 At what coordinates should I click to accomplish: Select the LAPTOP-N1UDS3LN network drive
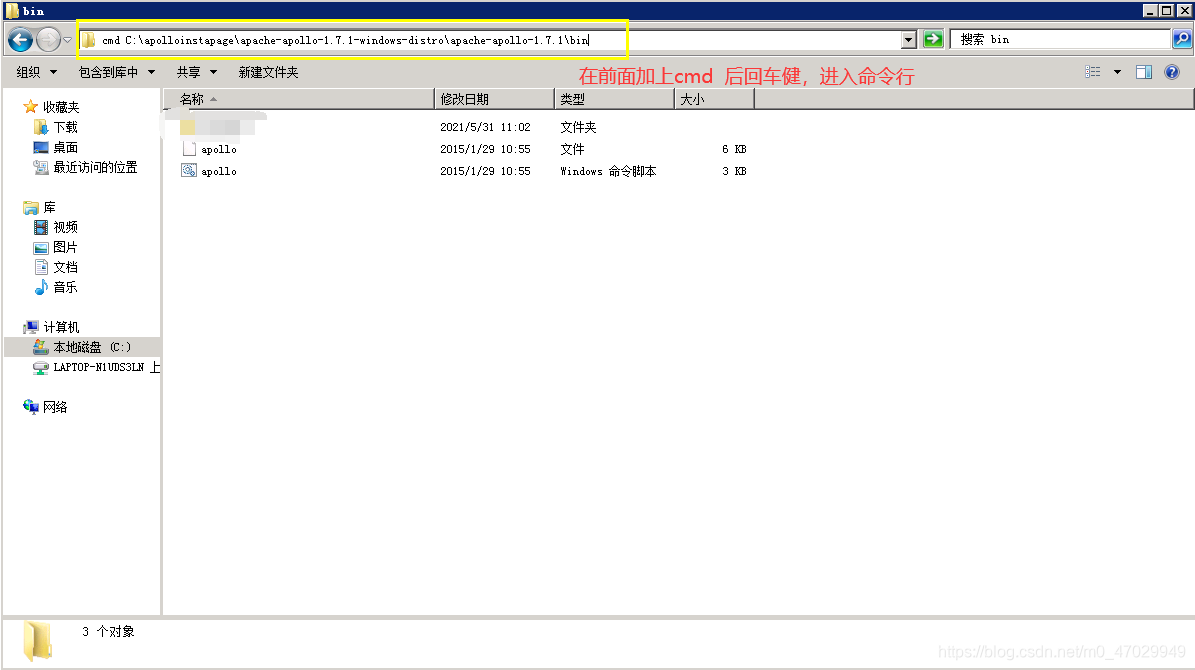pos(107,367)
